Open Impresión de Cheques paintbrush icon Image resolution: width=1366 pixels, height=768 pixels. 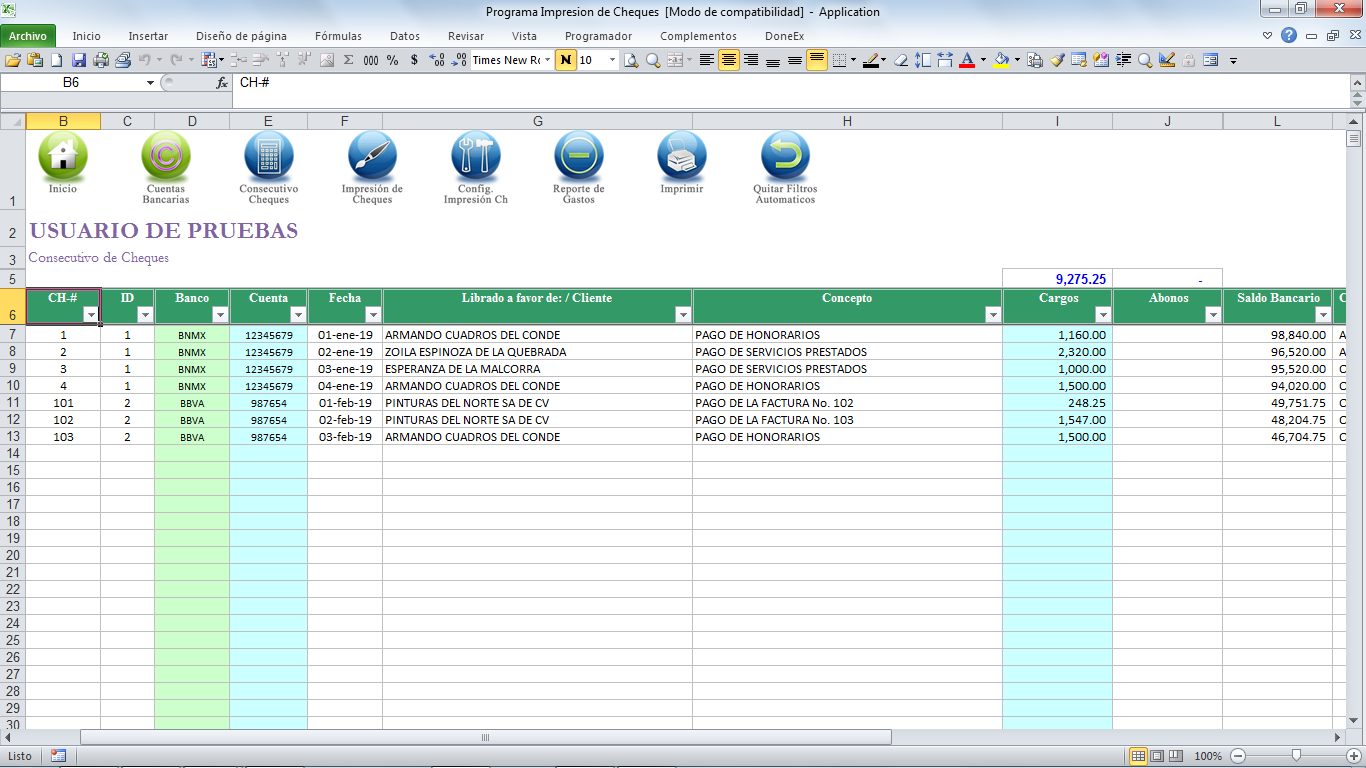(x=372, y=156)
